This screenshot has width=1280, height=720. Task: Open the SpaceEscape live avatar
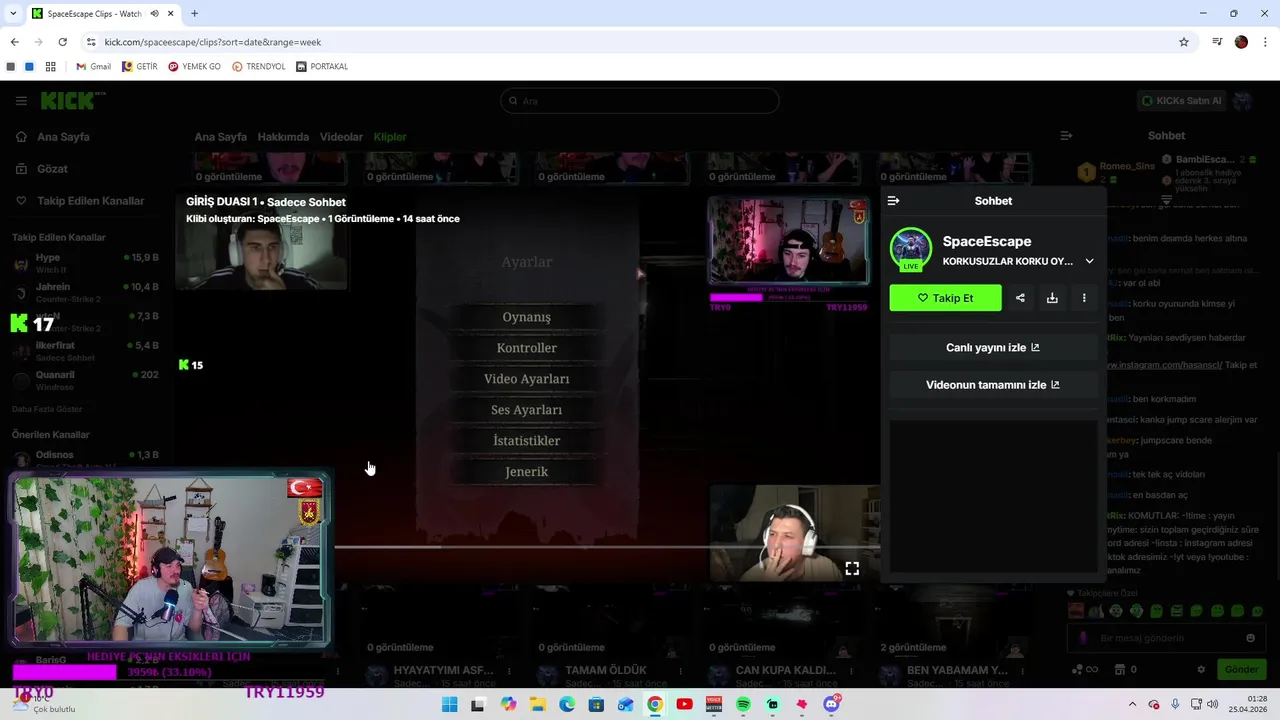(x=911, y=250)
